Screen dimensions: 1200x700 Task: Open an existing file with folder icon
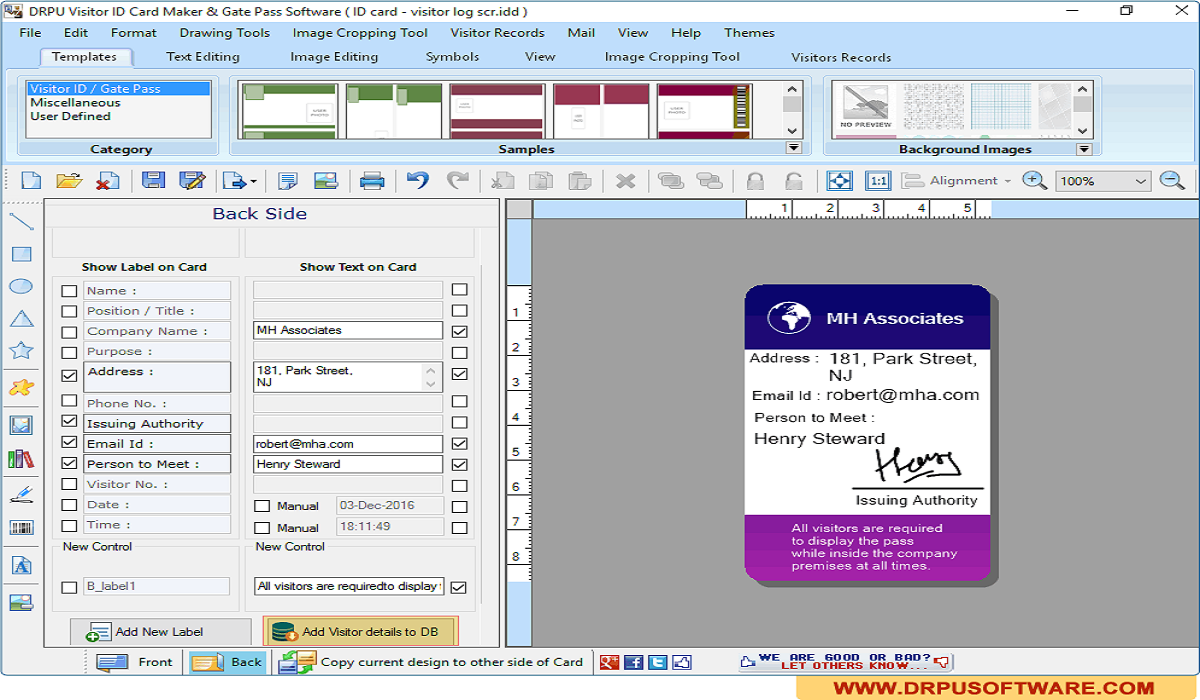coord(69,181)
